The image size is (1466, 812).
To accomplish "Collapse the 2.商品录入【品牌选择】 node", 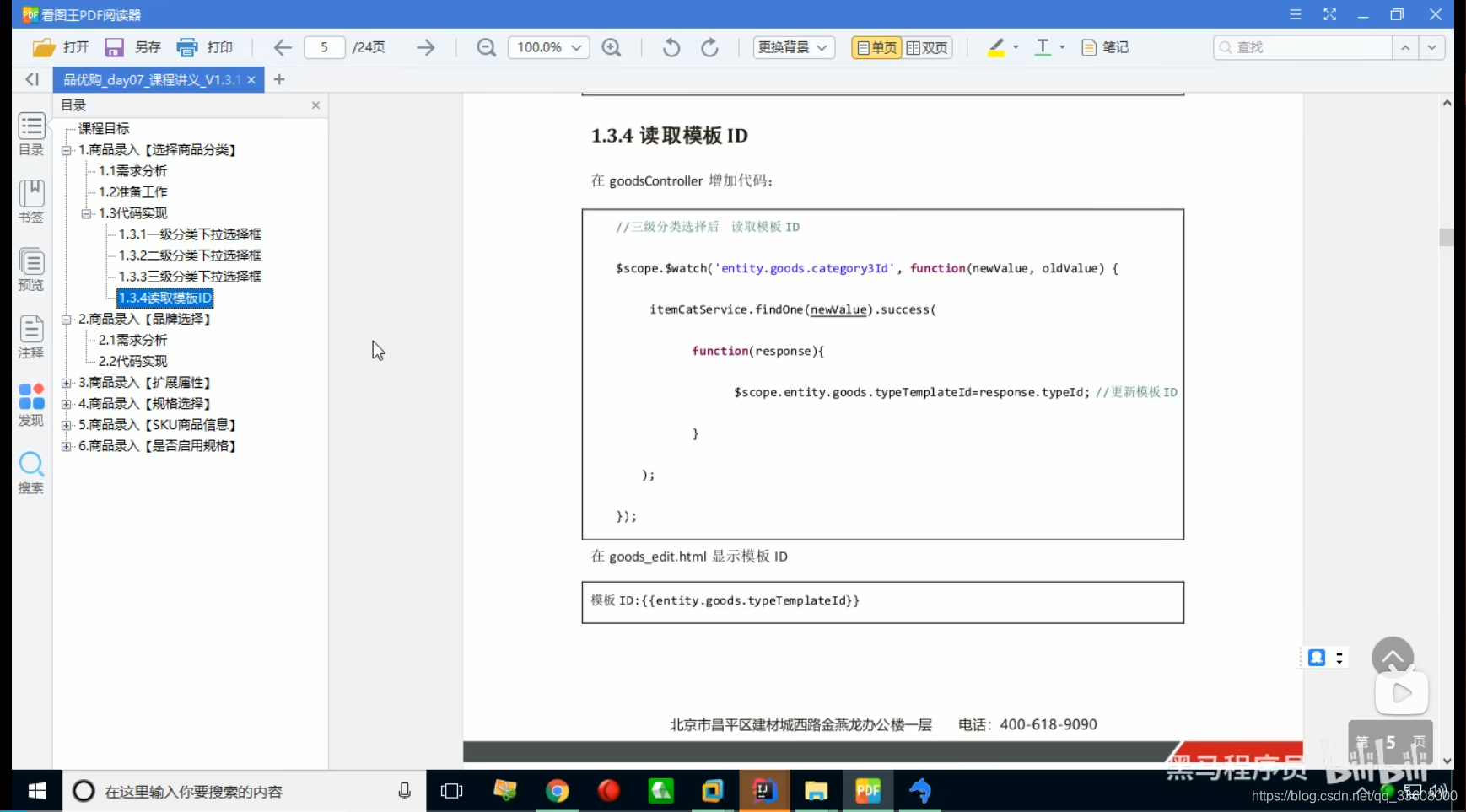I will (x=66, y=320).
